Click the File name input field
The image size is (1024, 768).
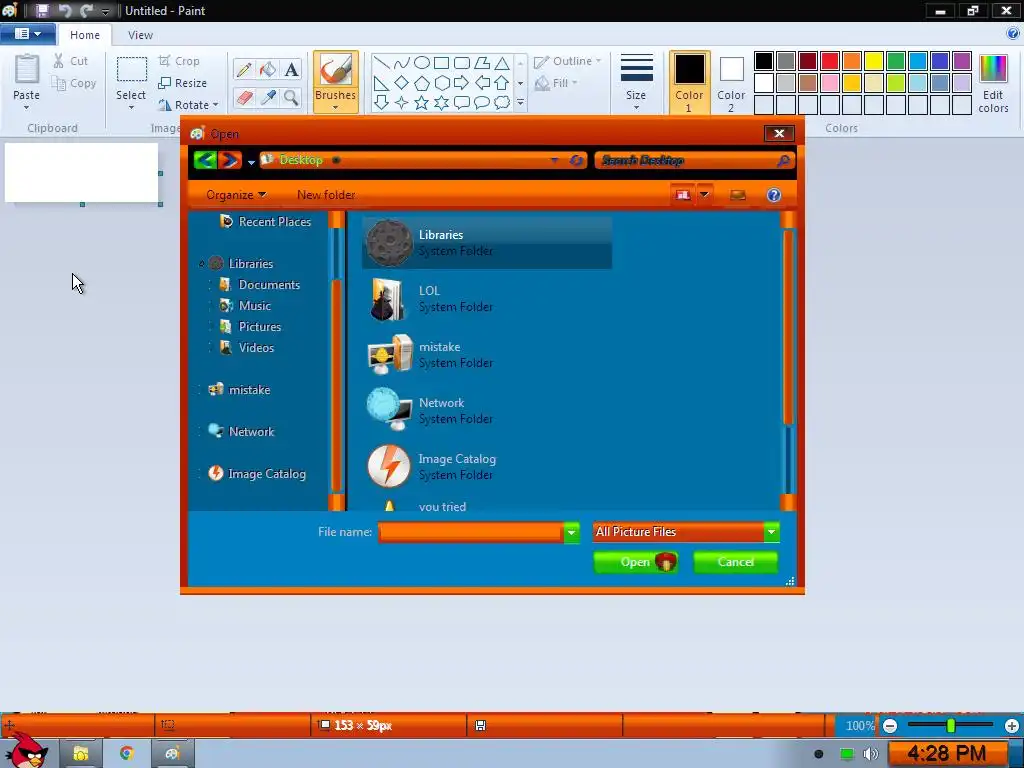[x=470, y=532]
